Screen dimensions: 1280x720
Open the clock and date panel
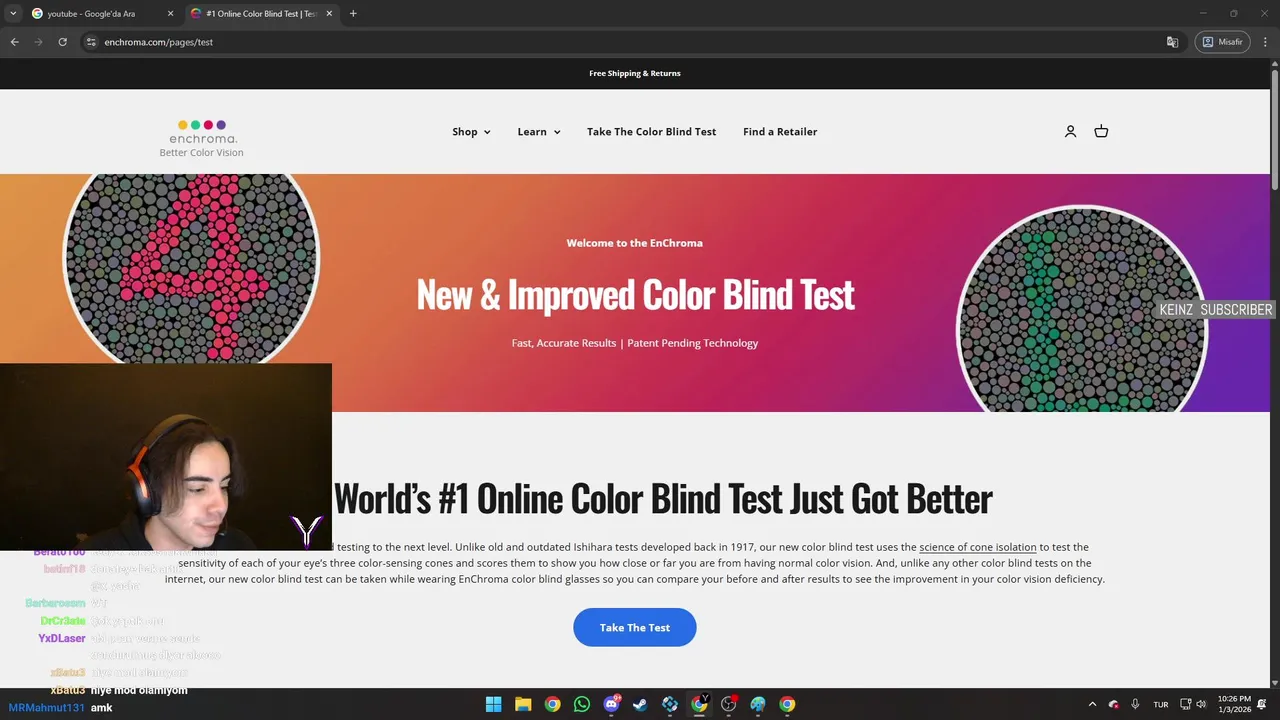pyautogui.click(x=1234, y=704)
